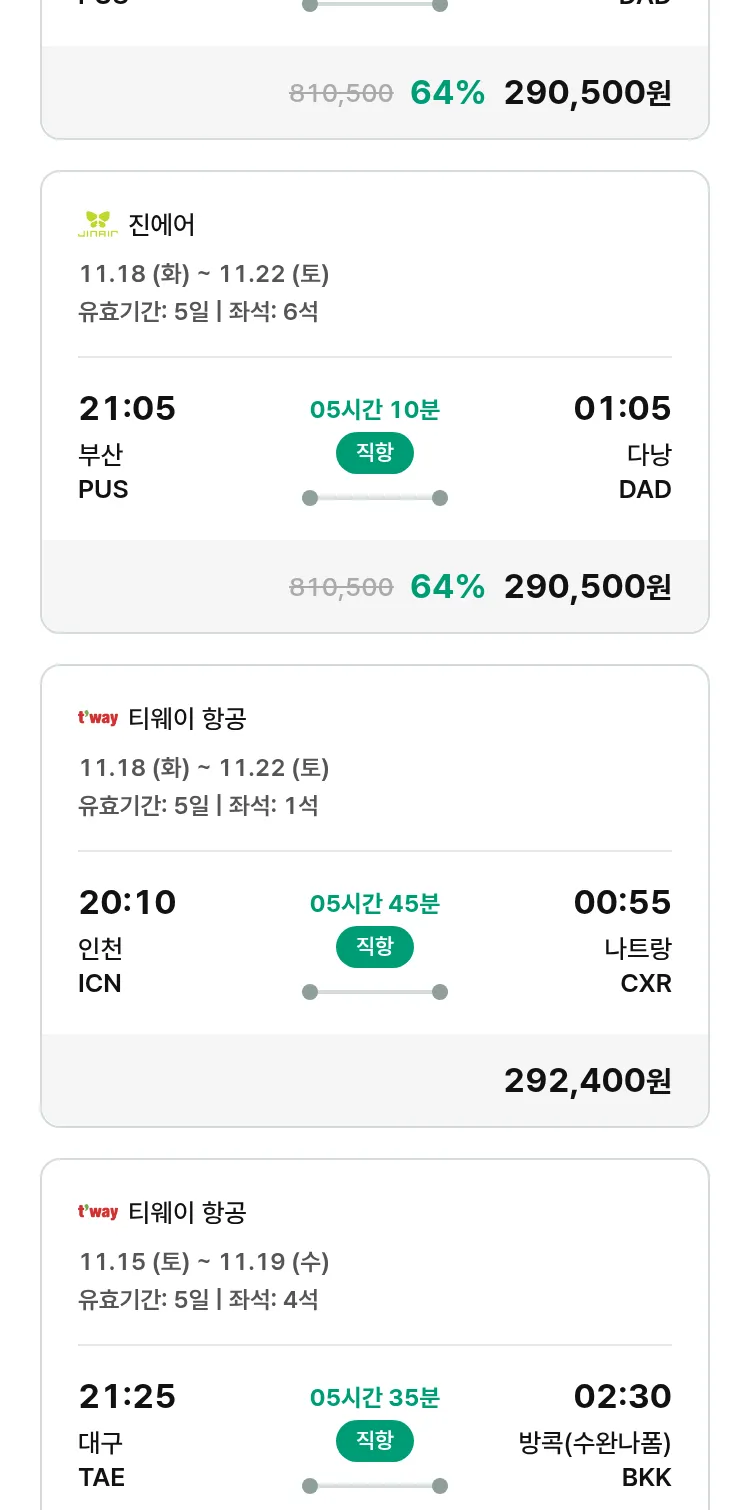750x1510 pixels.
Task: Tap the 11.15 (토) ~ 11.19 (수) date range
Action: pyautogui.click(x=204, y=1262)
